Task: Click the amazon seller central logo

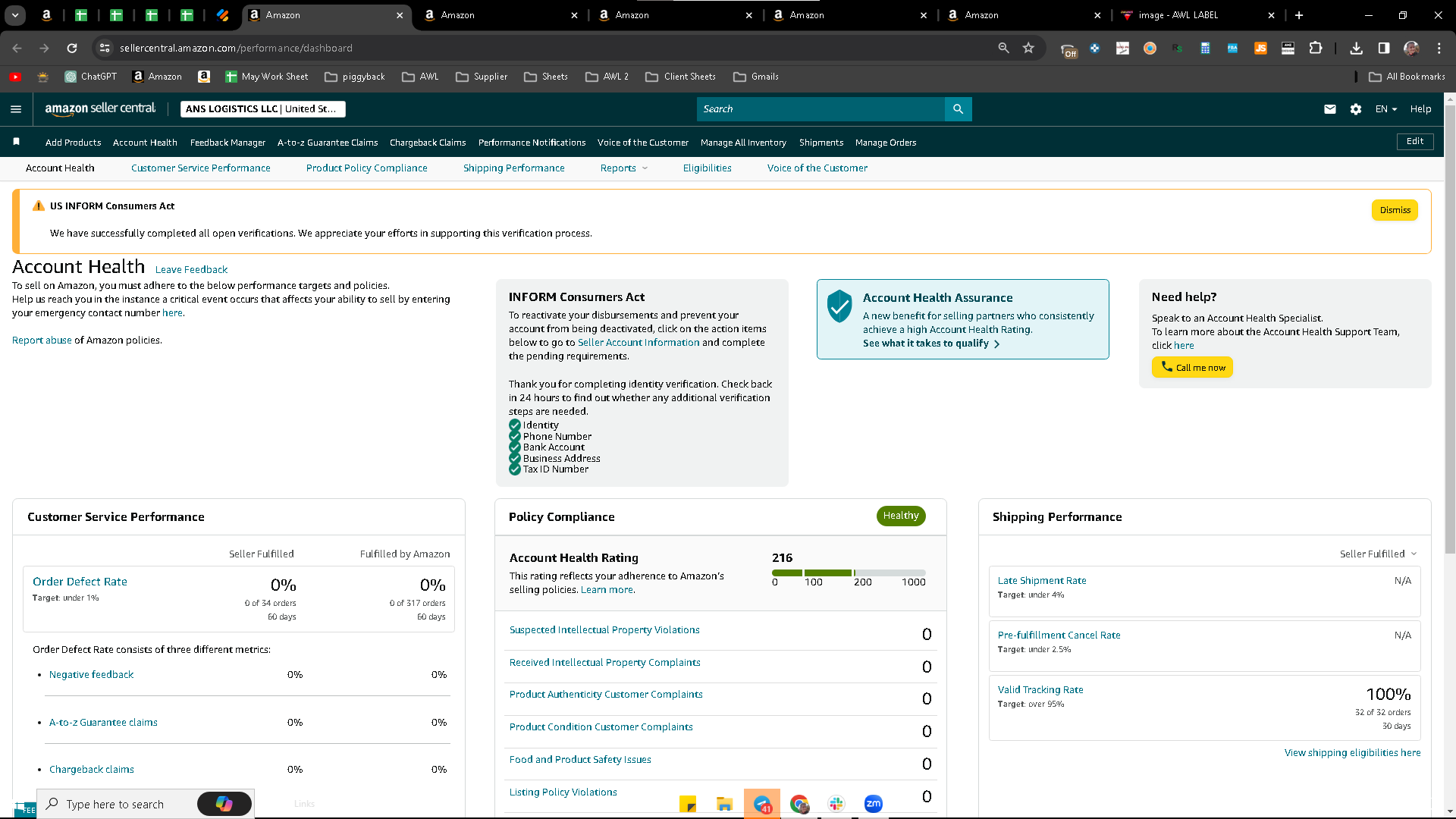Action: point(100,108)
